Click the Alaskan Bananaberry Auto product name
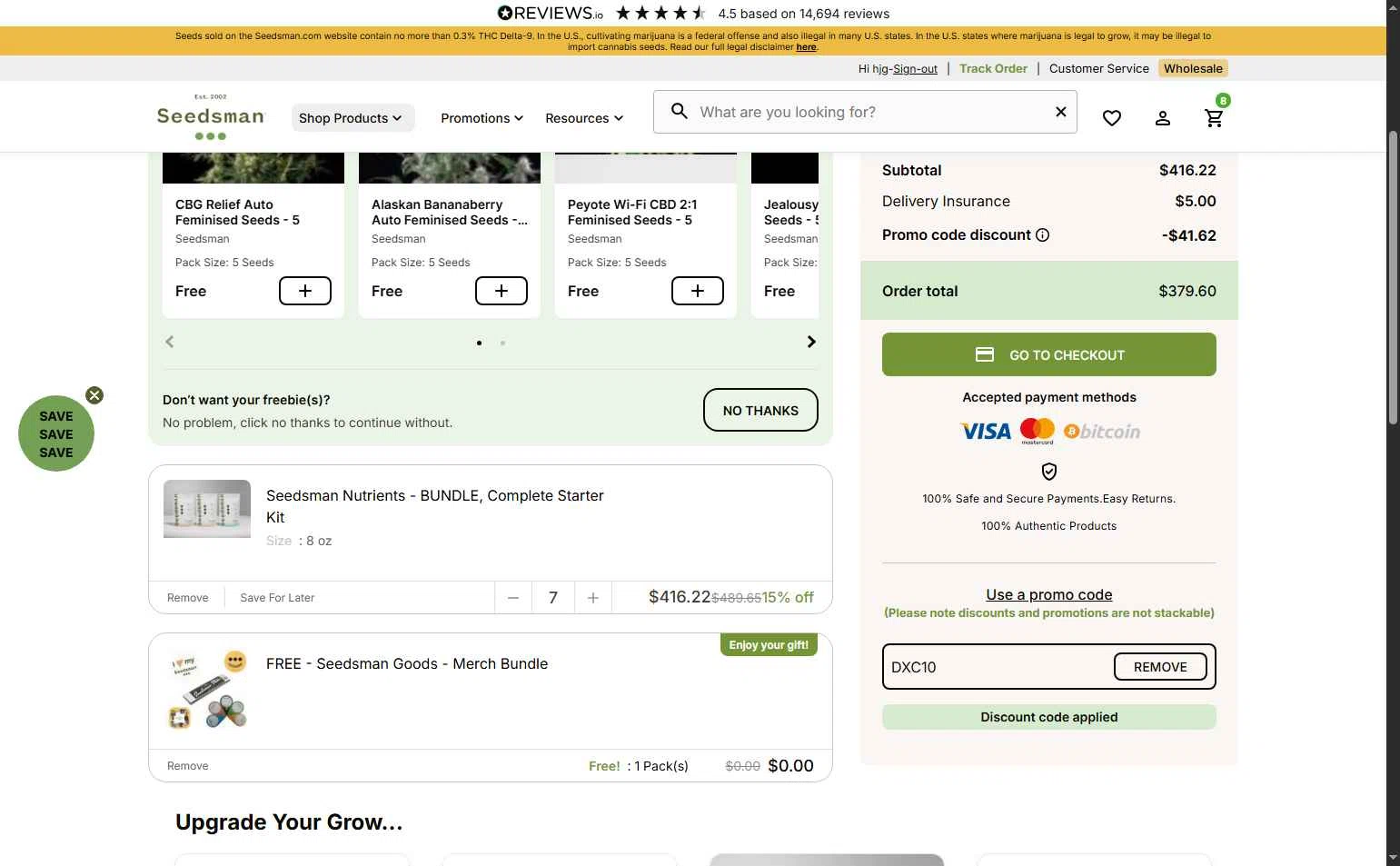Viewport: 1400px width, 866px height. [x=449, y=213]
